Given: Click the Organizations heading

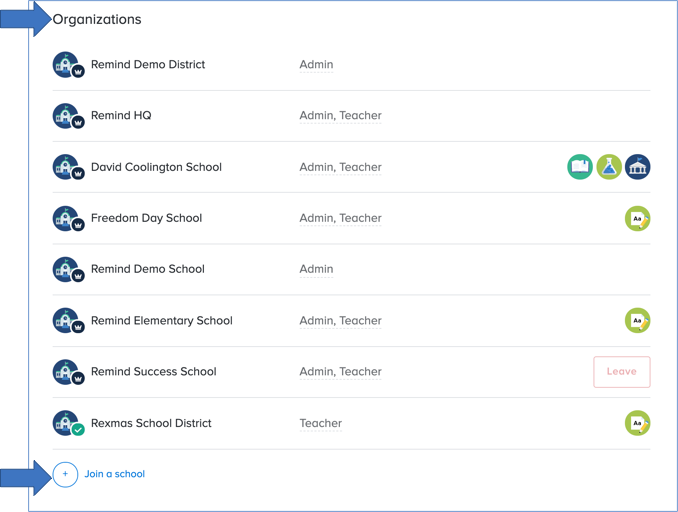Looking at the screenshot, I should (x=97, y=19).
